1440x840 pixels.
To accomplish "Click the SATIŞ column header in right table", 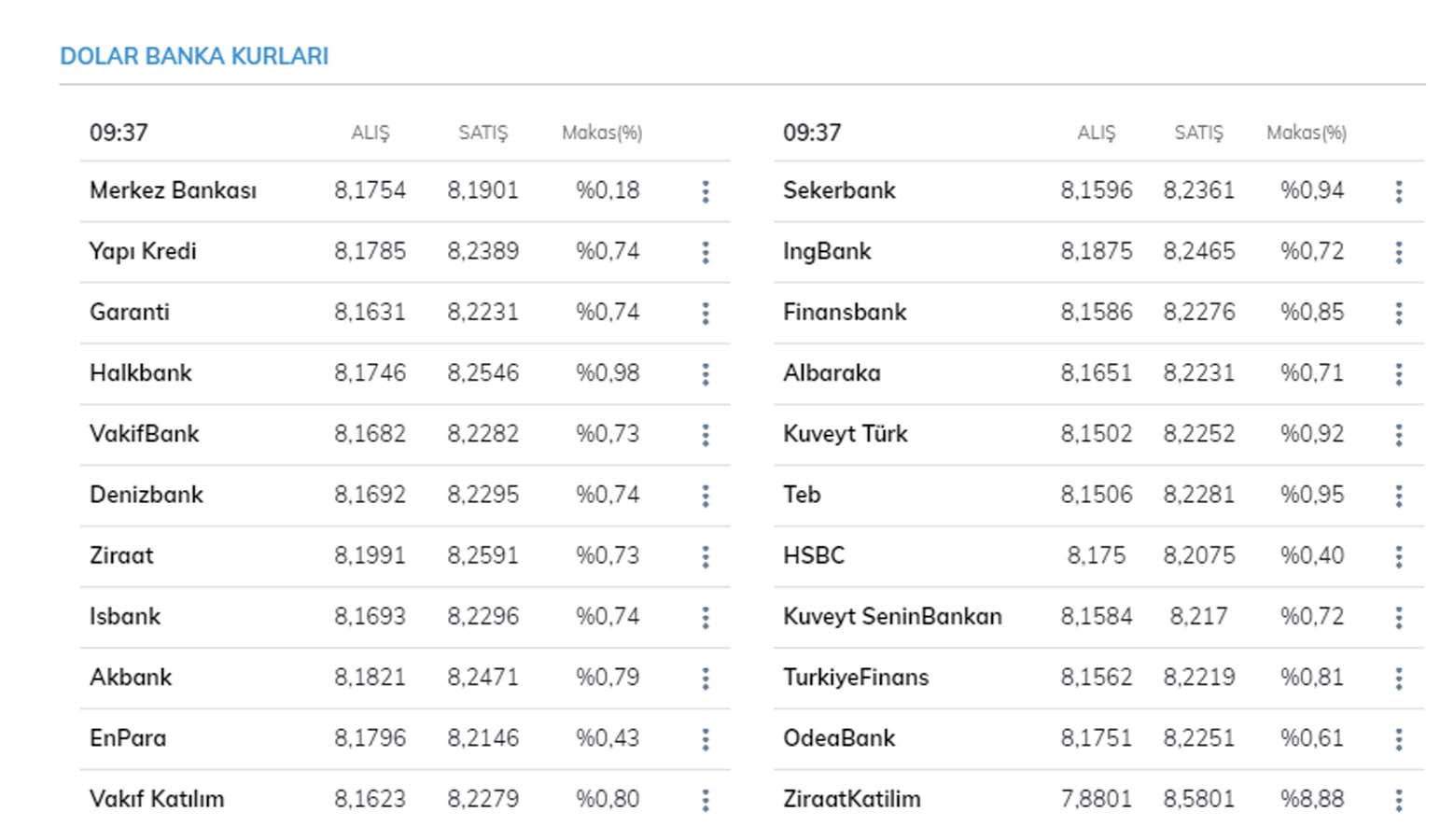I will point(1198,133).
